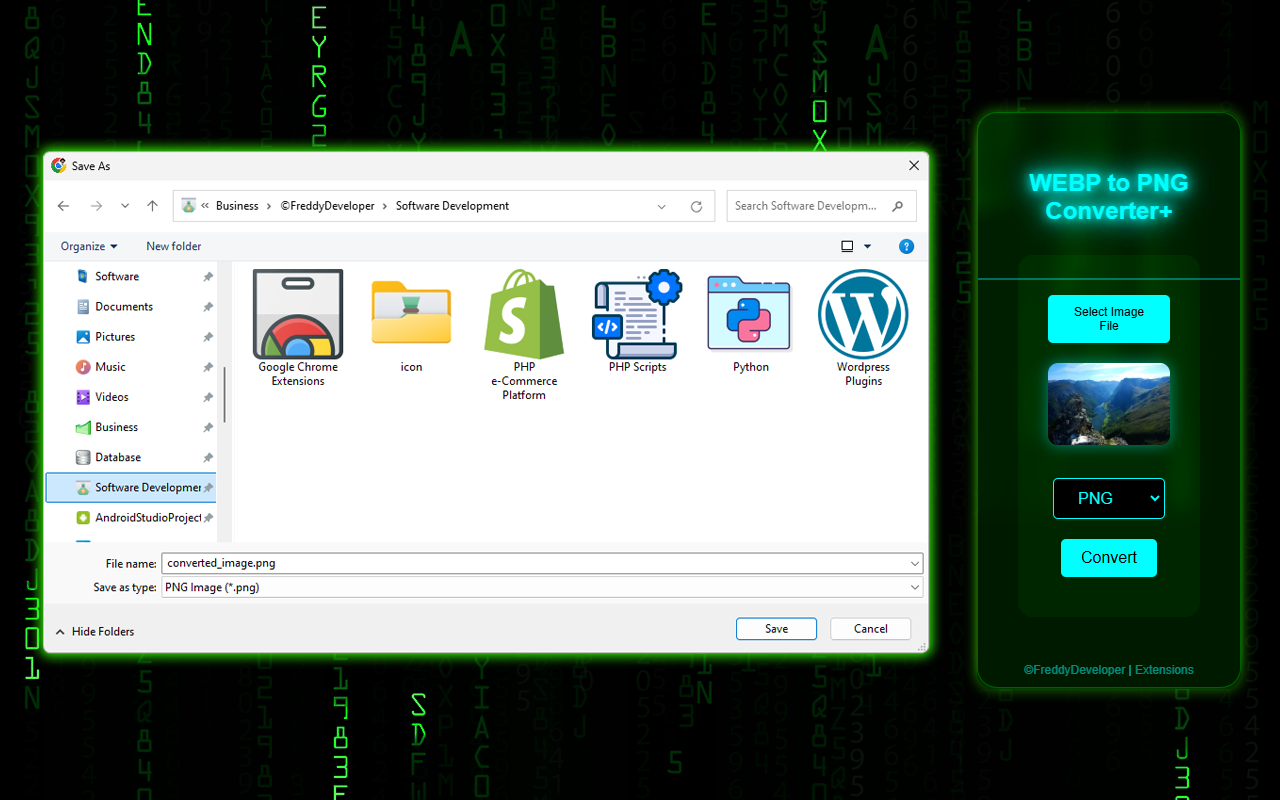Click the ©FreddyDeveloper footer link
This screenshot has width=1280, height=800.
(1074, 670)
